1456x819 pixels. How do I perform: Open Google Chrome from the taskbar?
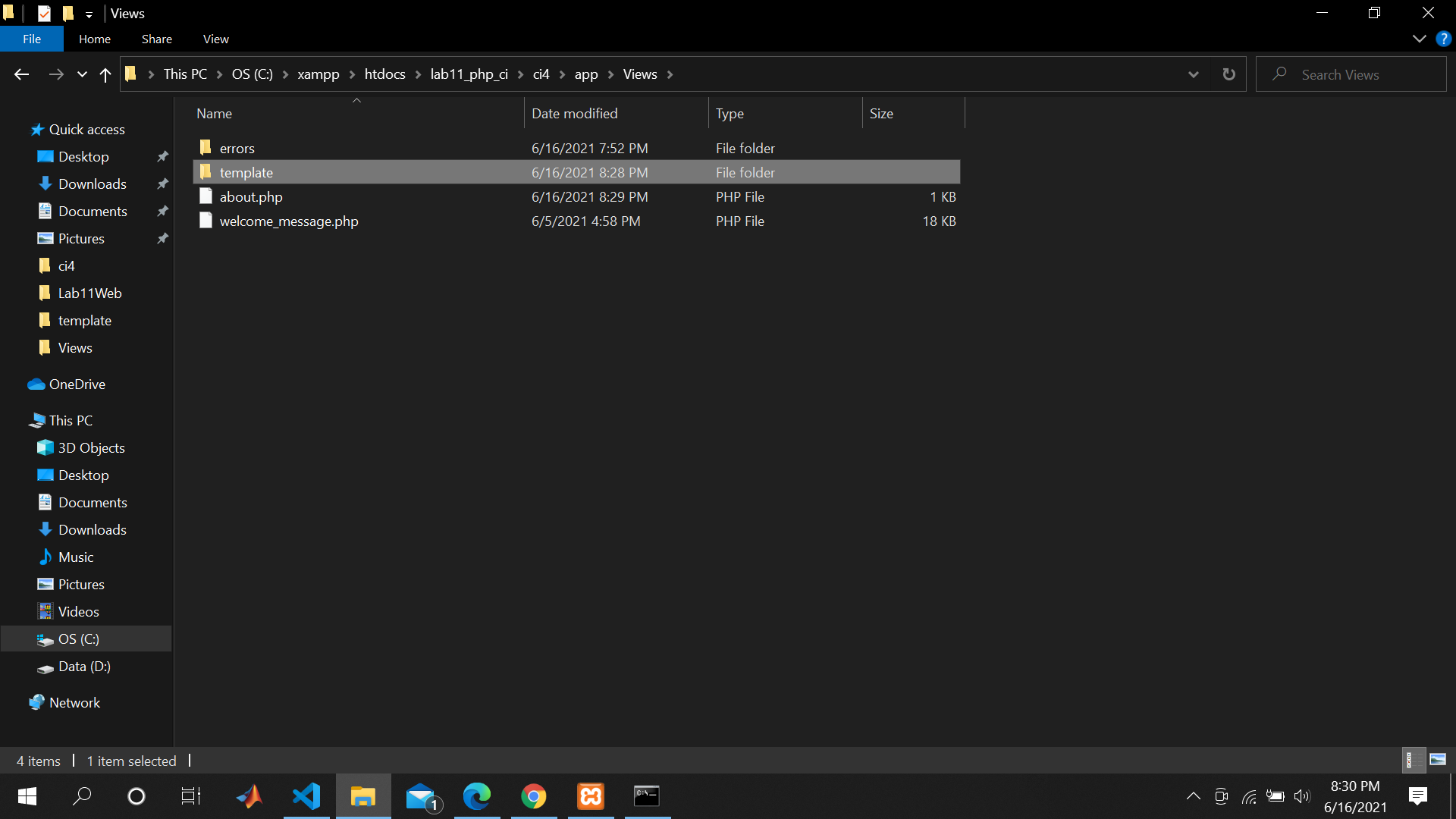click(534, 796)
